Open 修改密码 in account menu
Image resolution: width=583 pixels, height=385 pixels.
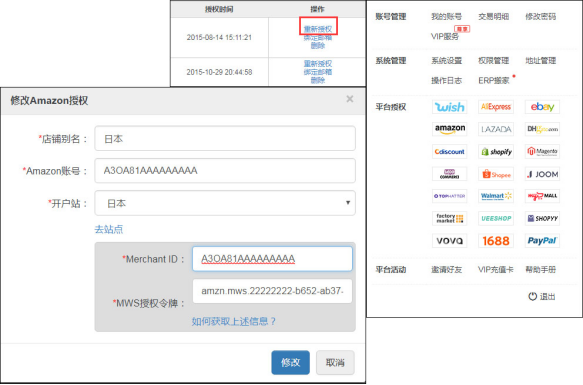point(540,16)
